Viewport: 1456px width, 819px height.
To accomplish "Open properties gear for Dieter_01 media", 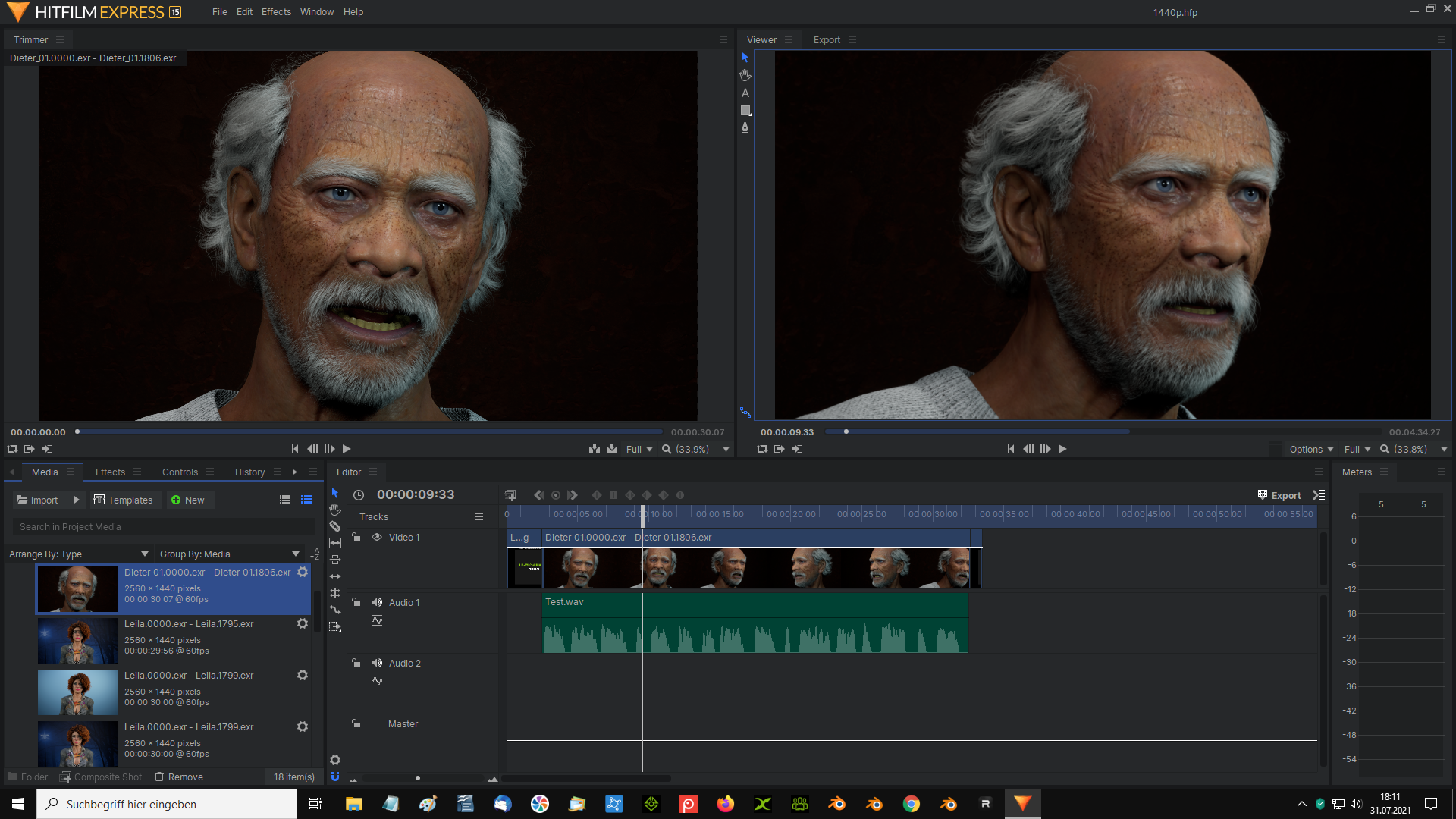I will [x=303, y=572].
